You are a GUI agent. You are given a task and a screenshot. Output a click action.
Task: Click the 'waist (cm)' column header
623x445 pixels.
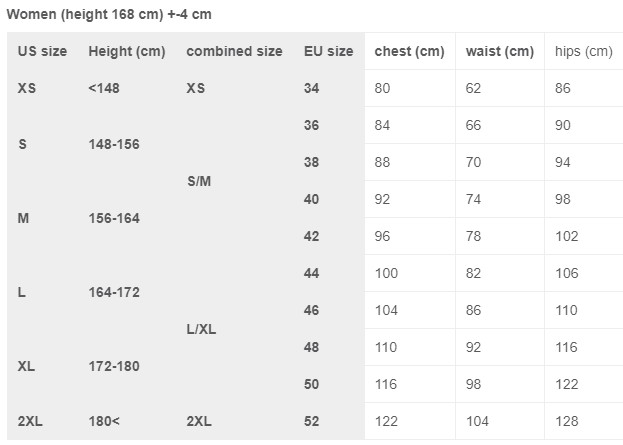499,52
